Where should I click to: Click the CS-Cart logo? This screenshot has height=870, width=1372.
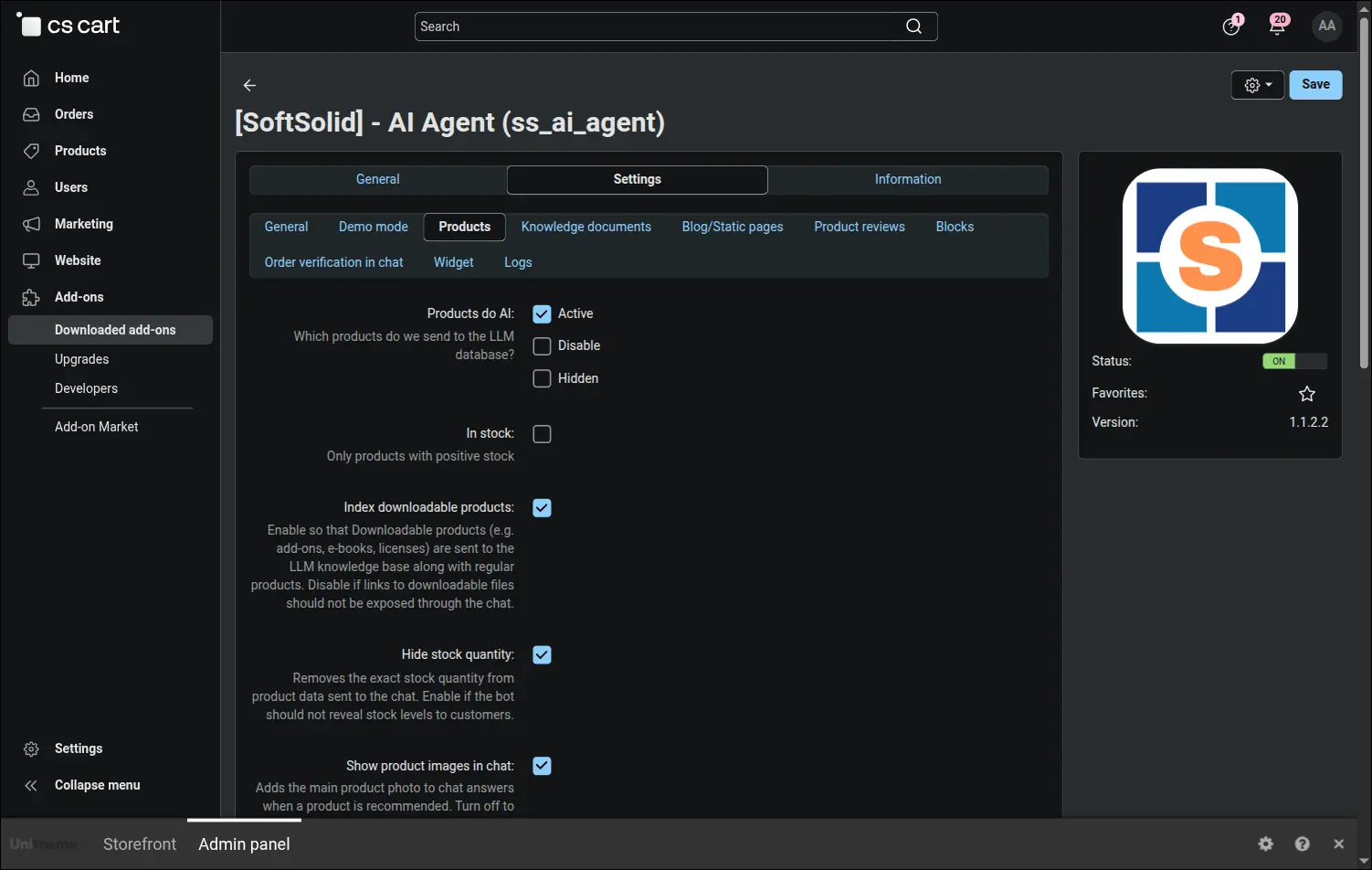(x=68, y=25)
